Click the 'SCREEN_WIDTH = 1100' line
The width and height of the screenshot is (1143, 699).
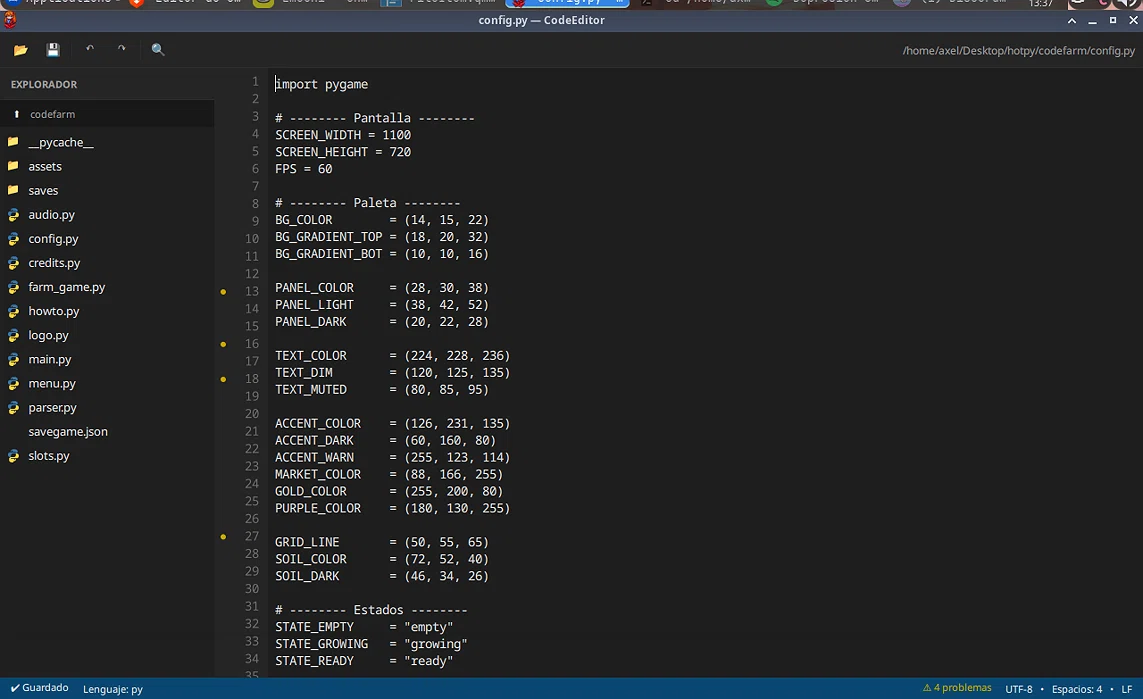[x=343, y=135]
